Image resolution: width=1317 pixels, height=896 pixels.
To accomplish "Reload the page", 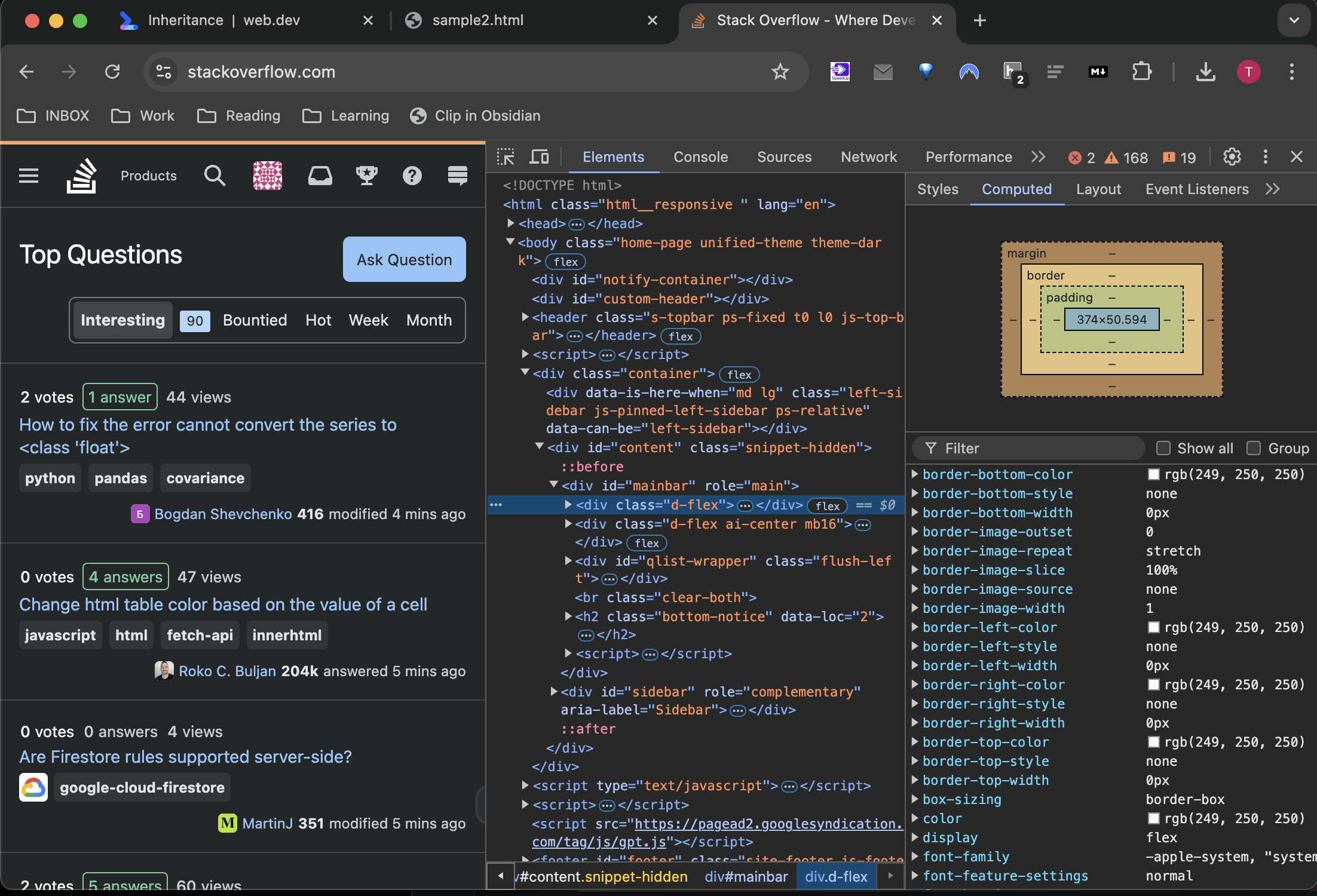I will (112, 72).
